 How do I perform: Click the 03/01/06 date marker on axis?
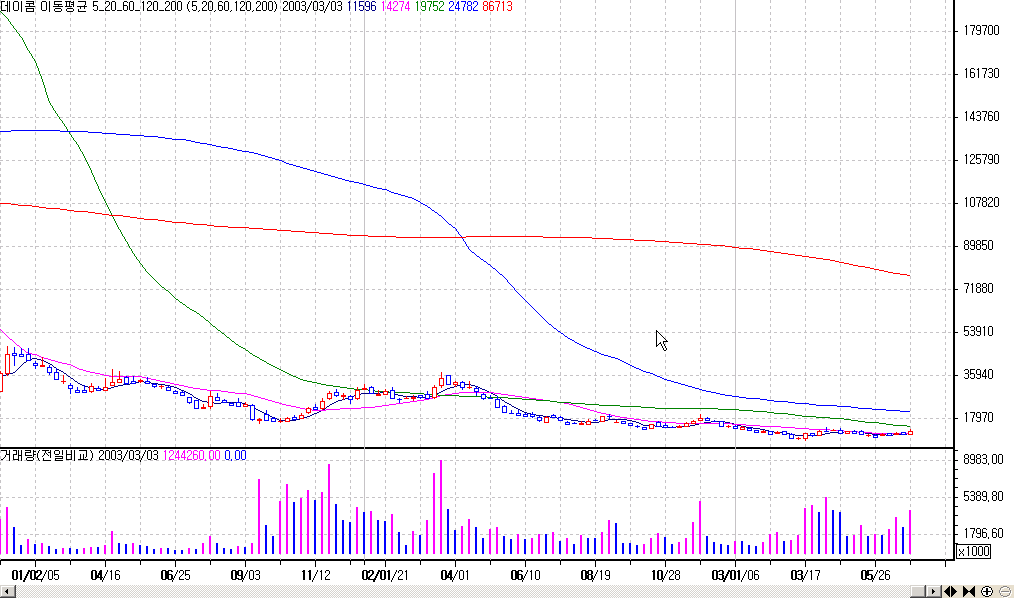pyautogui.click(x=735, y=575)
